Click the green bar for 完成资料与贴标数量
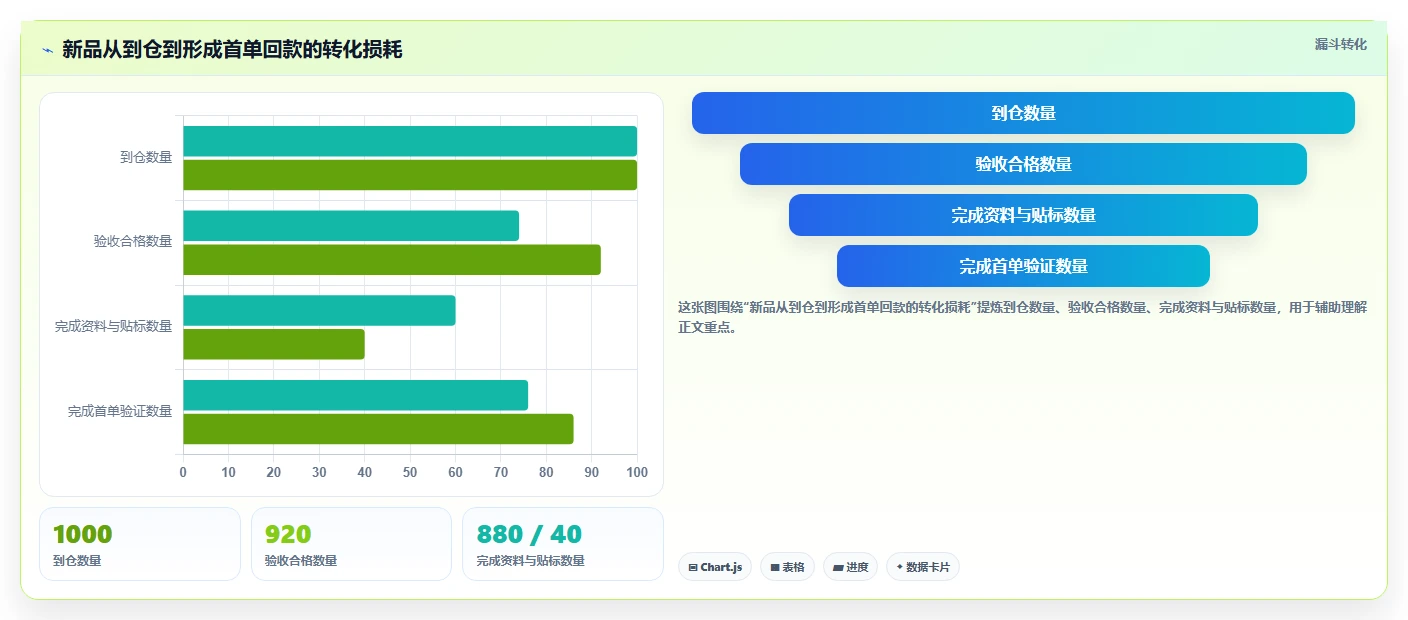Image resolution: width=1408 pixels, height=620 pixels. click(x=274, y=344)
